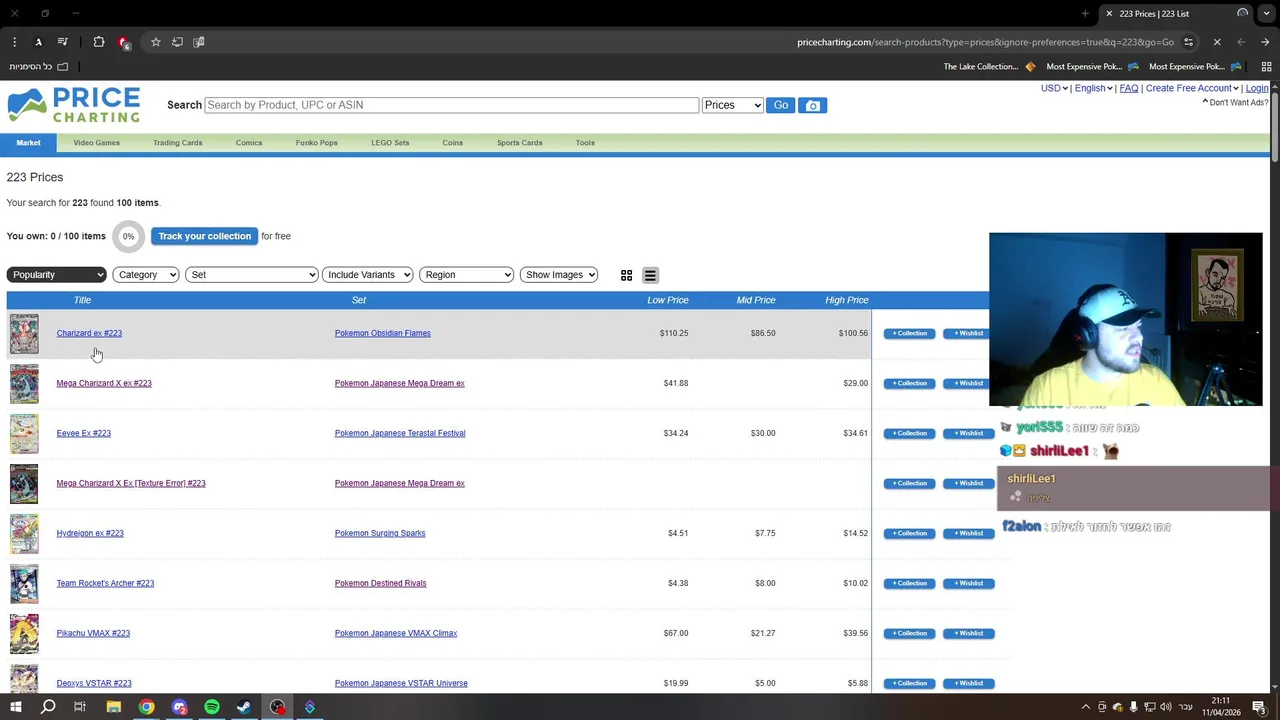Select the Funko Pops navigation tab
1280x720 pixels.
pos(316,143)
